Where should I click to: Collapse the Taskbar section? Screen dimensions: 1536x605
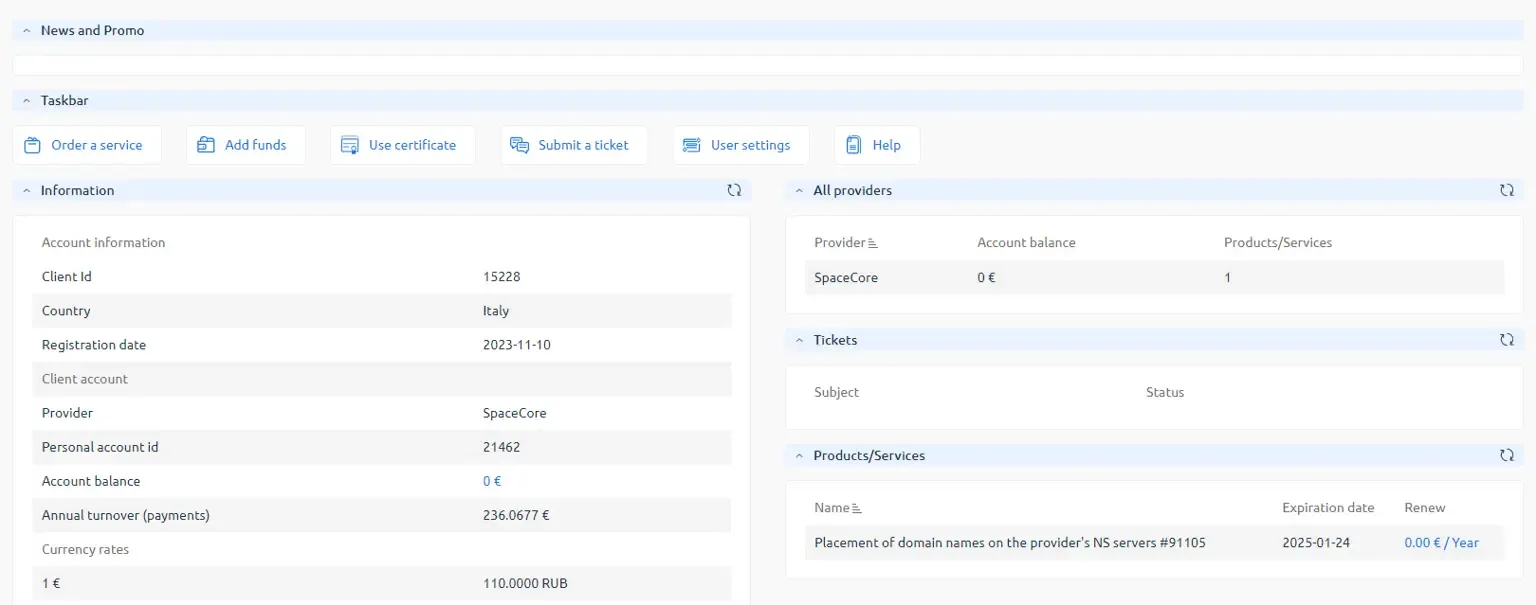click(x=27, y=100)
